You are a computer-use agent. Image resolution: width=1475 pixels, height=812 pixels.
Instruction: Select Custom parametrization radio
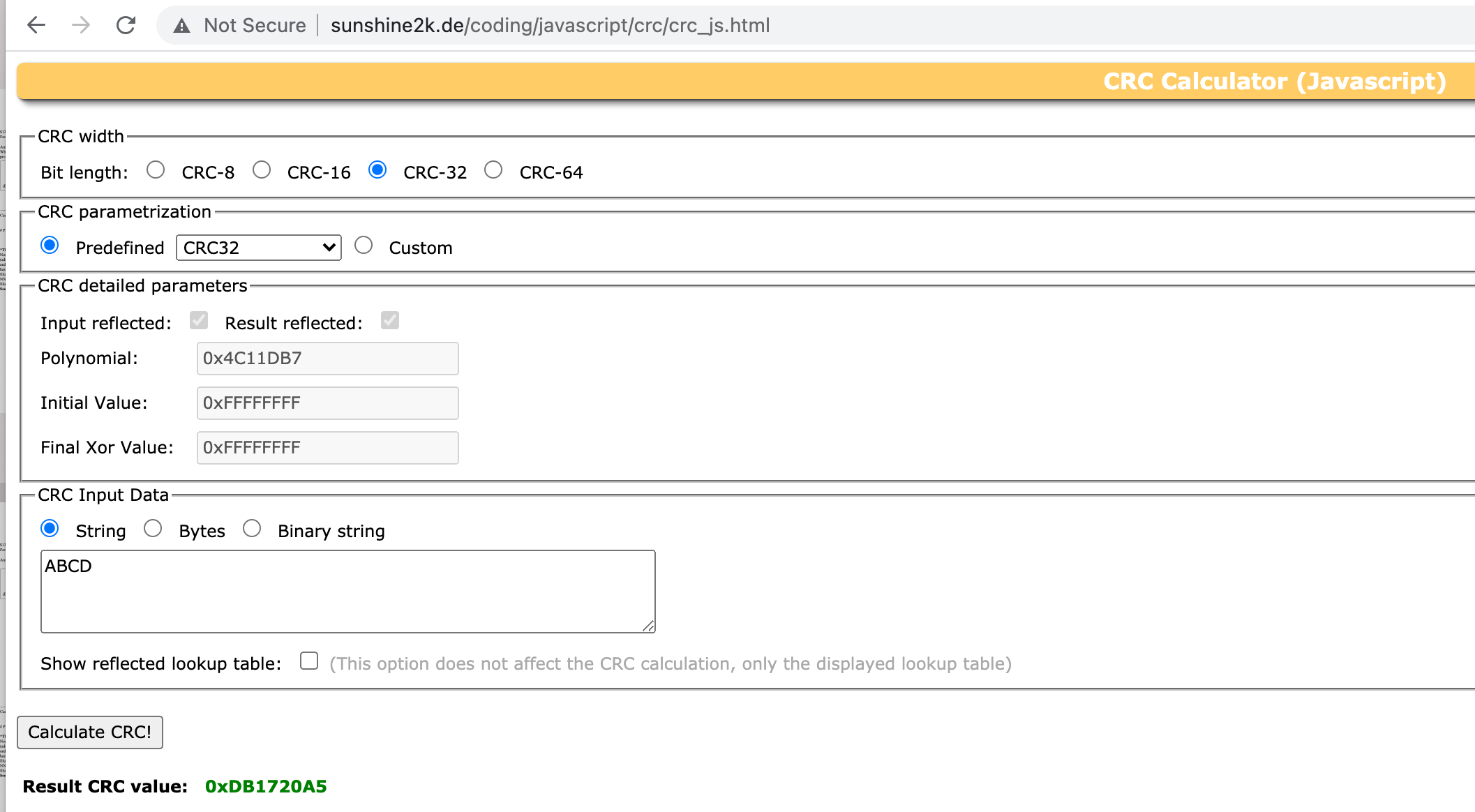364,246
